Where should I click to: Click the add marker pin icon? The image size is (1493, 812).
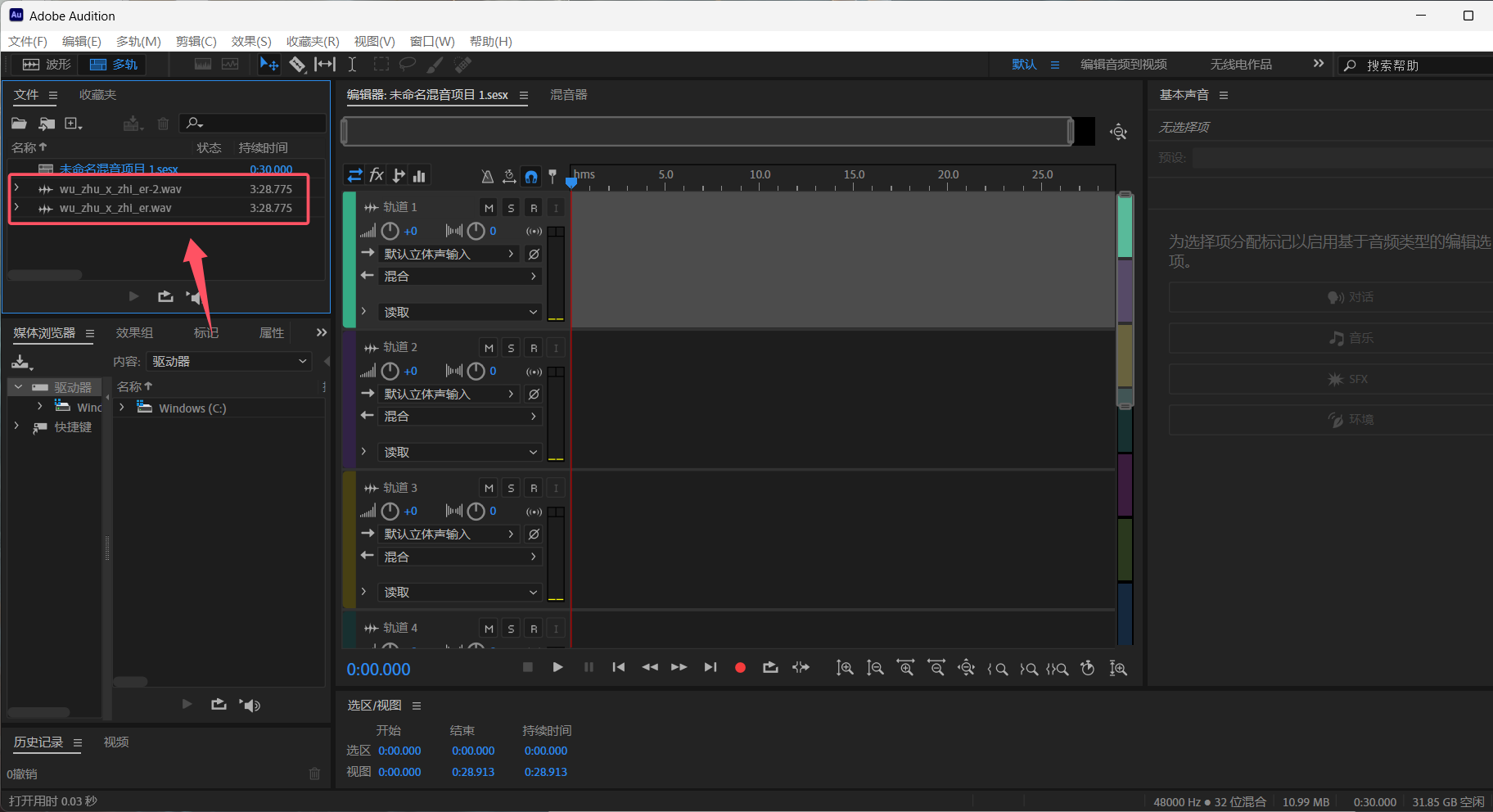(553, 176)
